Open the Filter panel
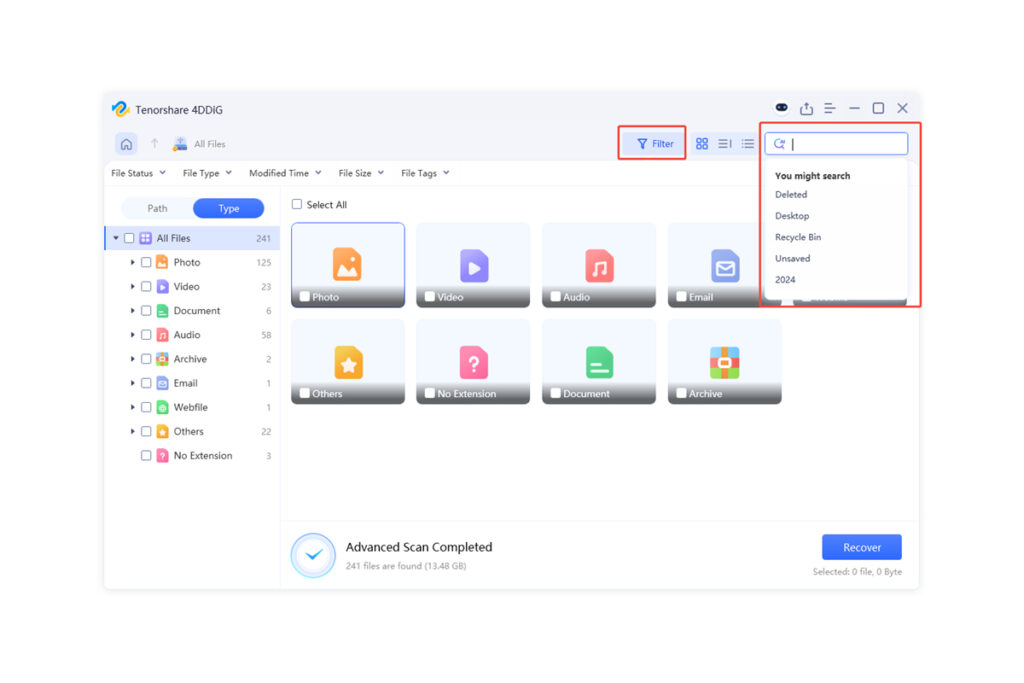Image resolution: width=1024 pixels, height=683 pixels. coord(651,143)
